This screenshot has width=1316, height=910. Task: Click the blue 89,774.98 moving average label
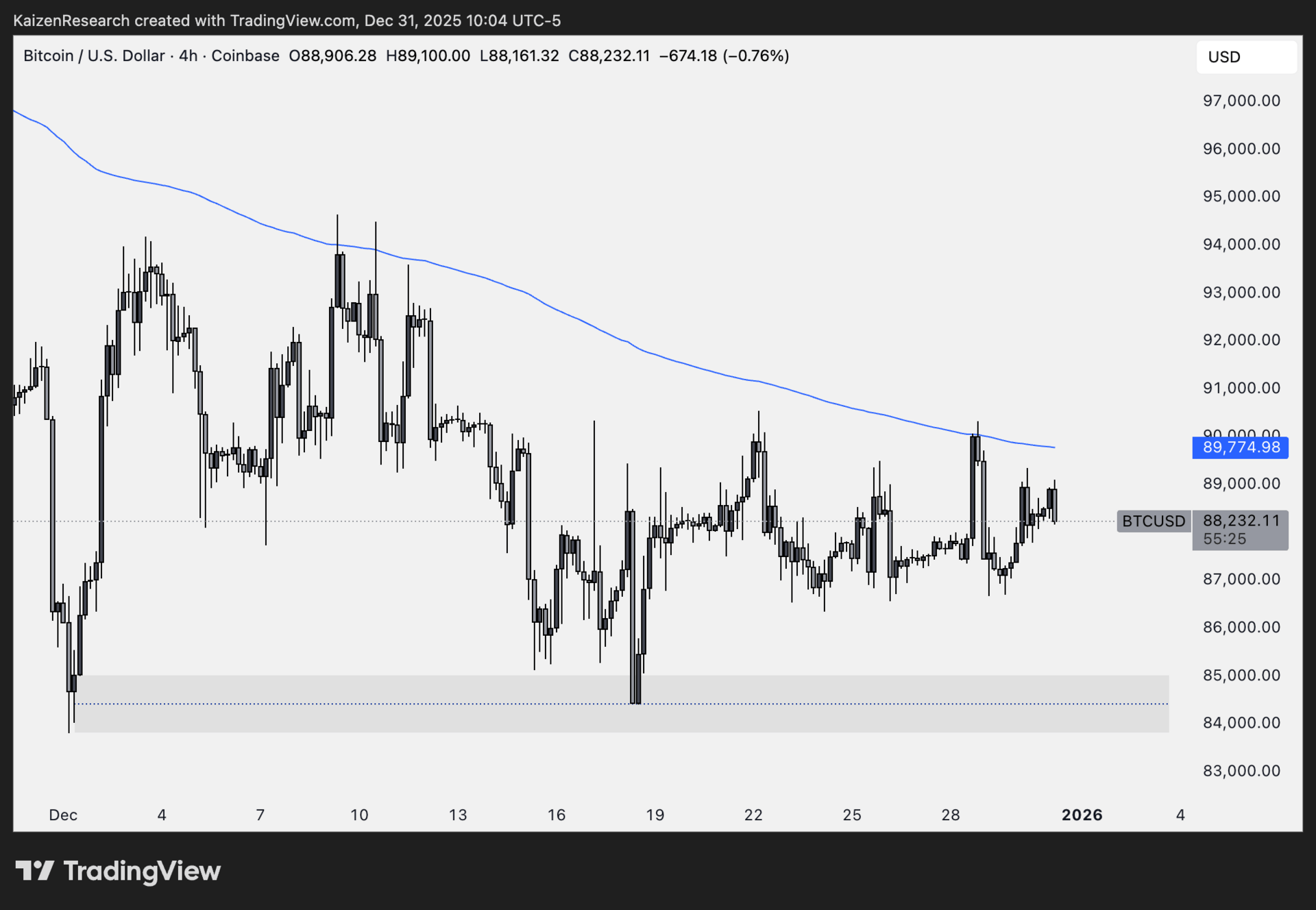1240,447
